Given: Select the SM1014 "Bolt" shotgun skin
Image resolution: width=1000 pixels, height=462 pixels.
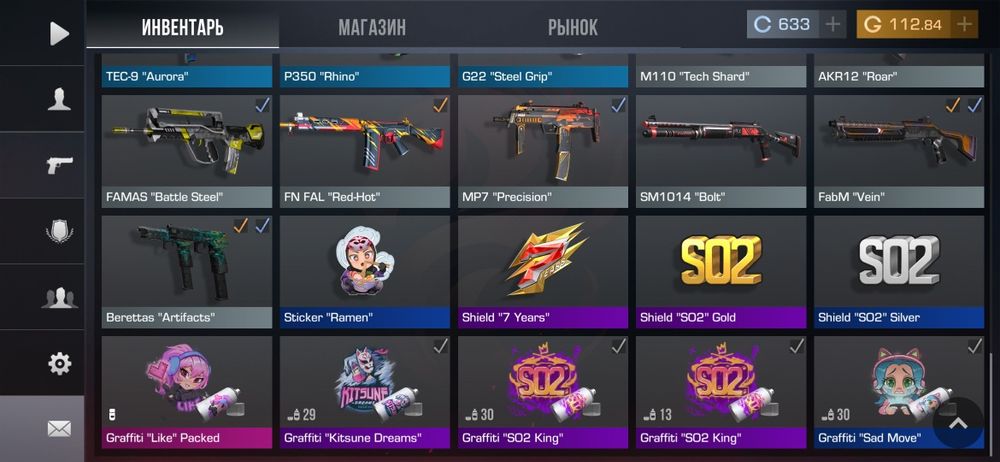Looking at the screenshot, I should coord(721,151).
